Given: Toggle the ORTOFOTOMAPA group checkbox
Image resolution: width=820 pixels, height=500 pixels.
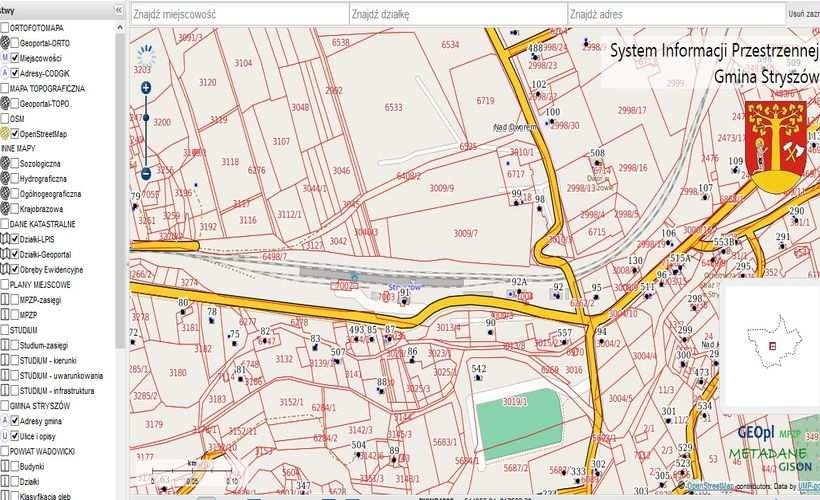Looking at the screenshot, I should click(5, 28).
